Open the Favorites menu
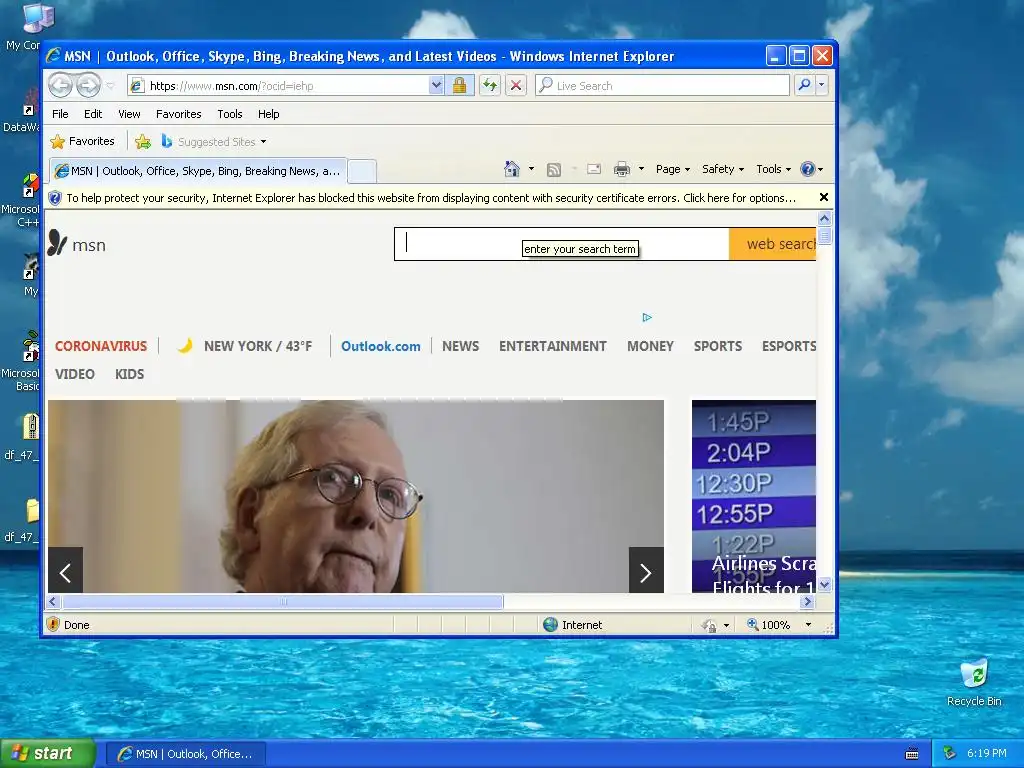The image size is (1024, 768). point(178,114)
